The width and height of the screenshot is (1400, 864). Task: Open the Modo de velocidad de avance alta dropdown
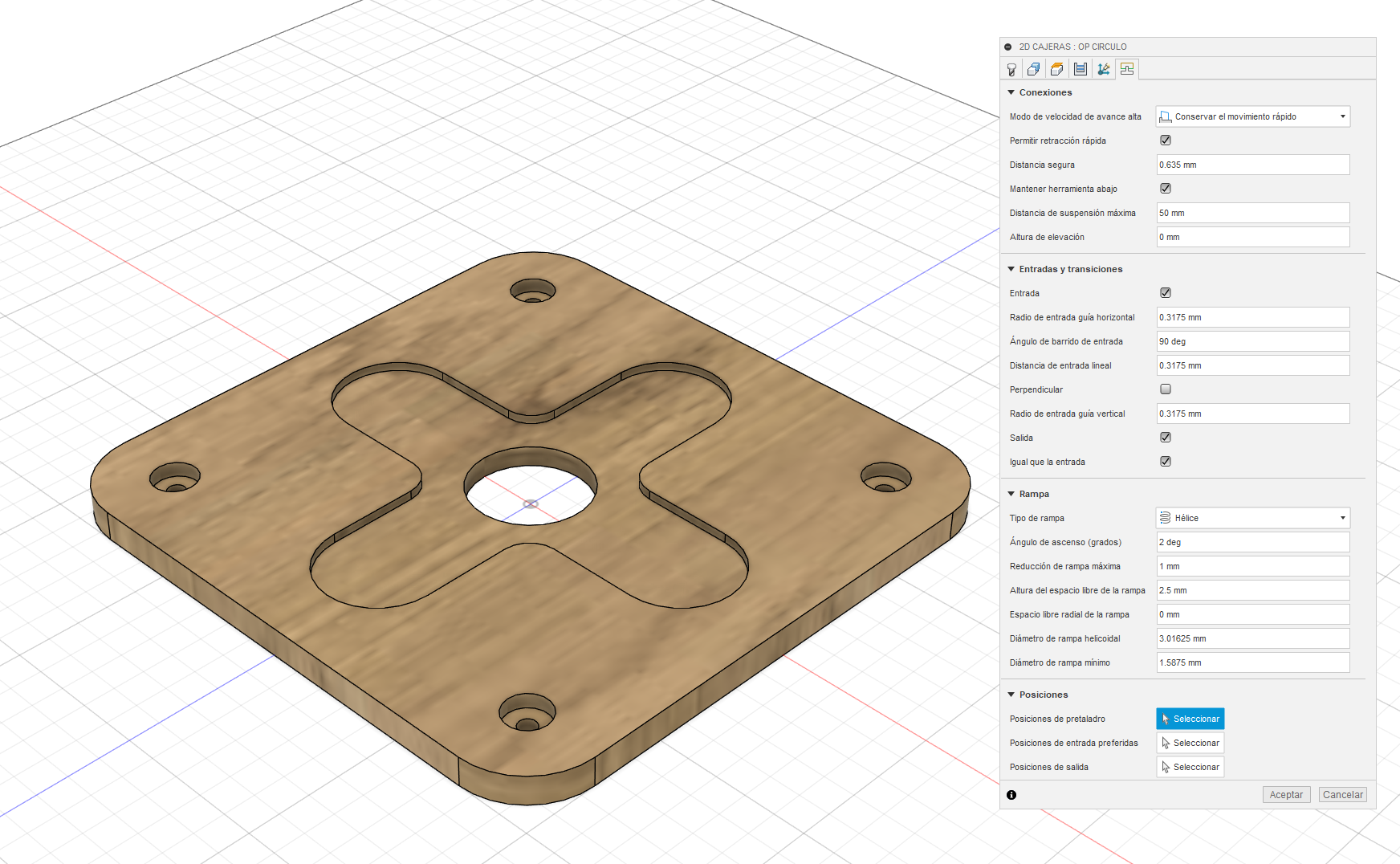(x=1253, y=116)
